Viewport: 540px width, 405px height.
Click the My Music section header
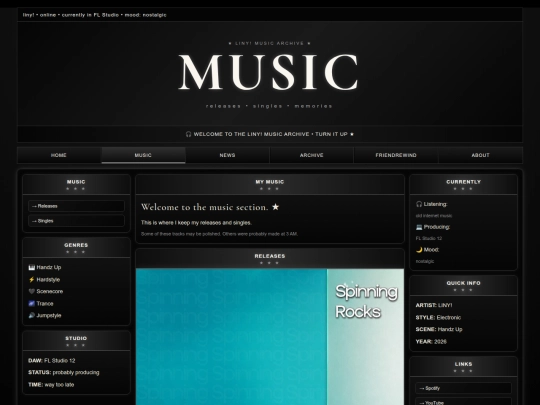pos(270,184)
